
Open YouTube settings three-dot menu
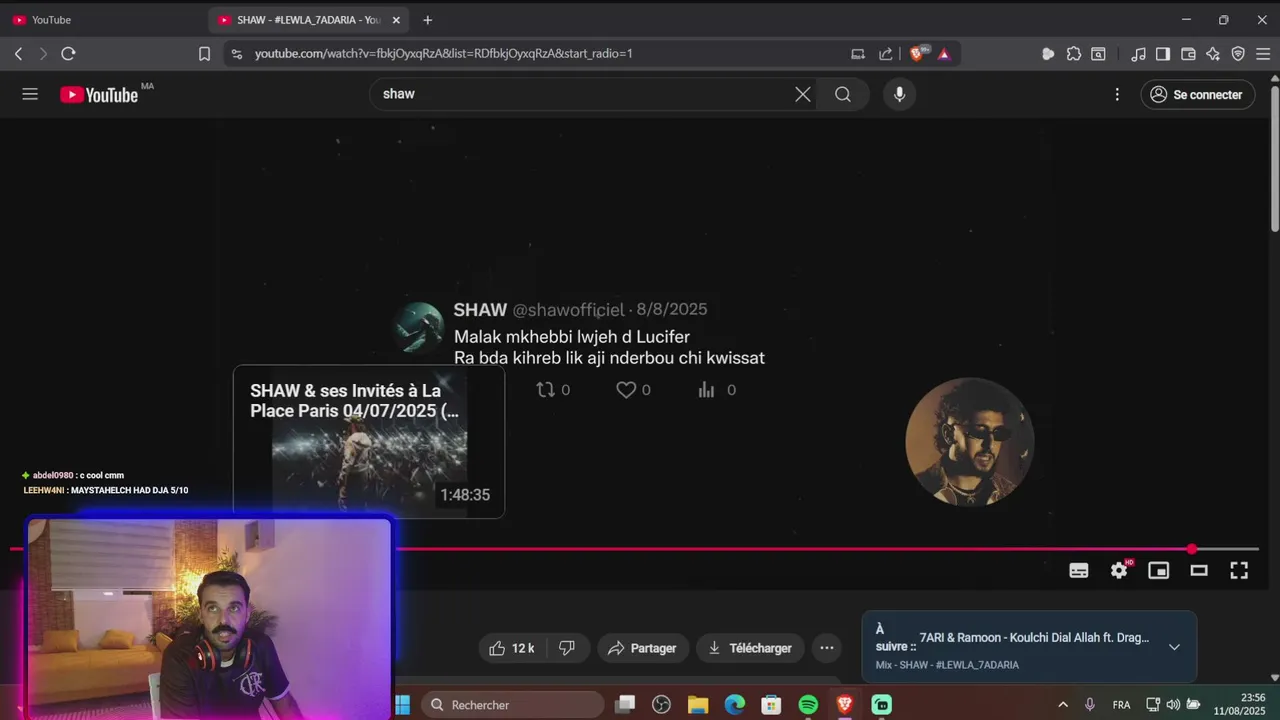click(1117, 94)
